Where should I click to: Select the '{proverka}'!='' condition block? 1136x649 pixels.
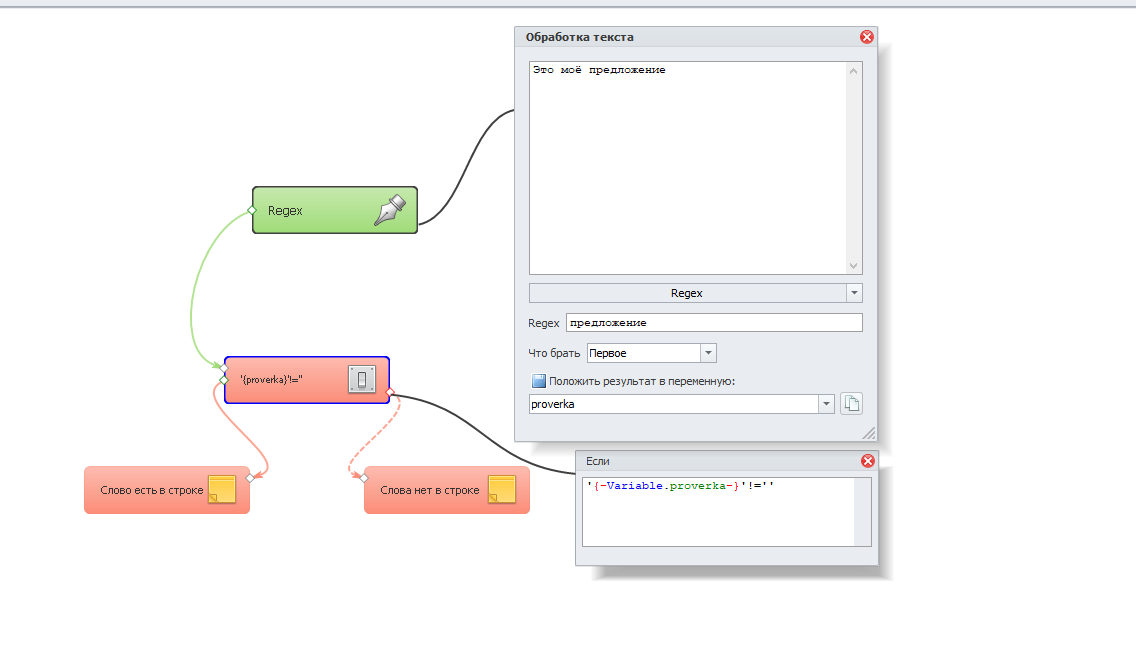pos(285,380)
